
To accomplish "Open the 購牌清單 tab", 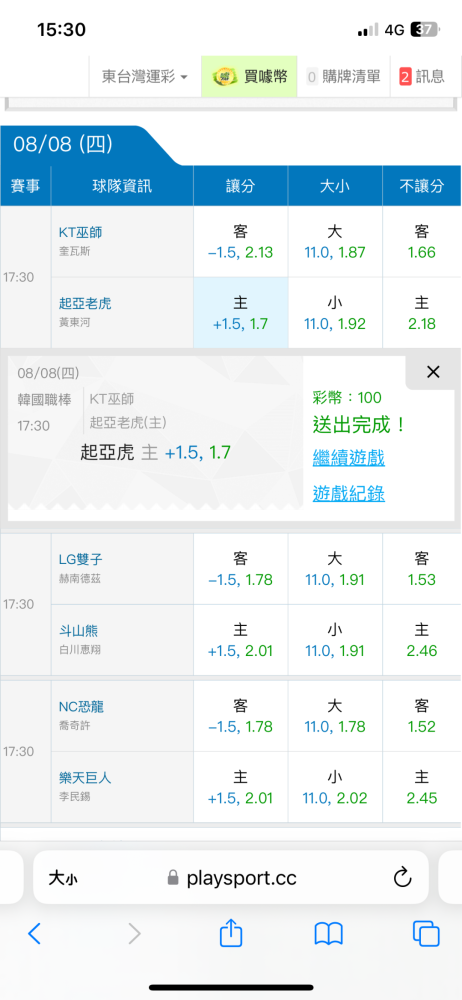I will pyautogui.click(x=344, y=77).
